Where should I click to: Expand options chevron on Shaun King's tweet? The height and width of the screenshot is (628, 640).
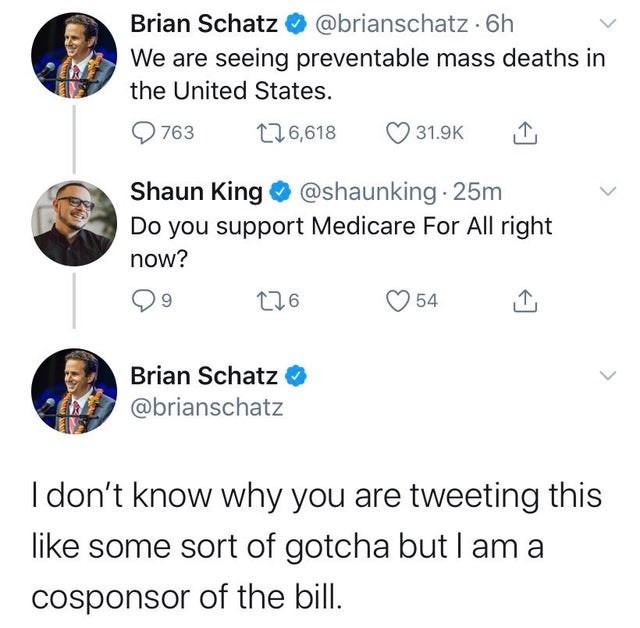pyautogui.click(x=607, y=190)
